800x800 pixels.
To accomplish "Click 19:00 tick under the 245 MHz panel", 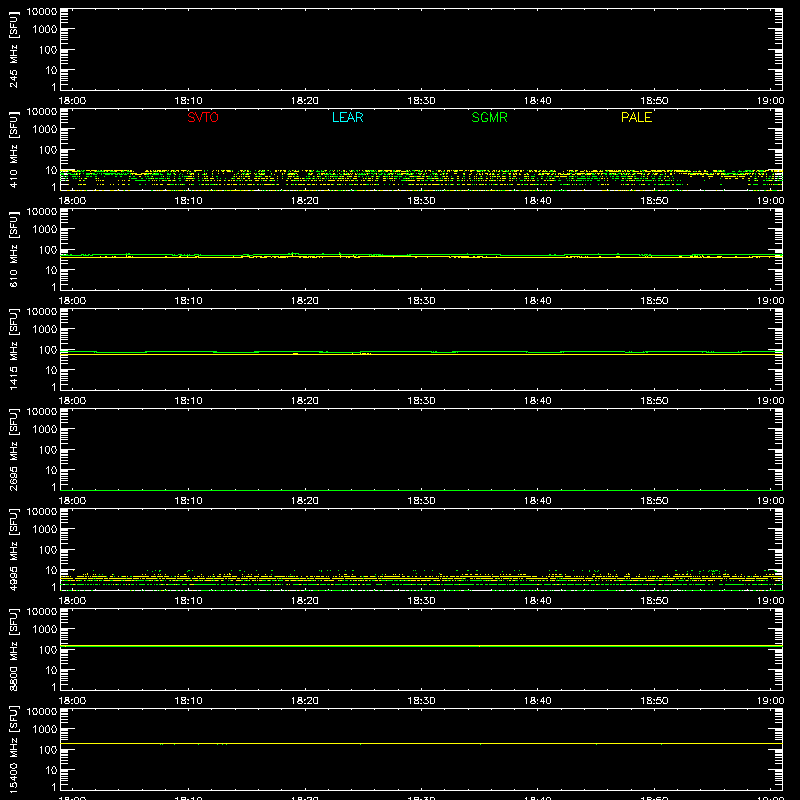I will (770, 101).
